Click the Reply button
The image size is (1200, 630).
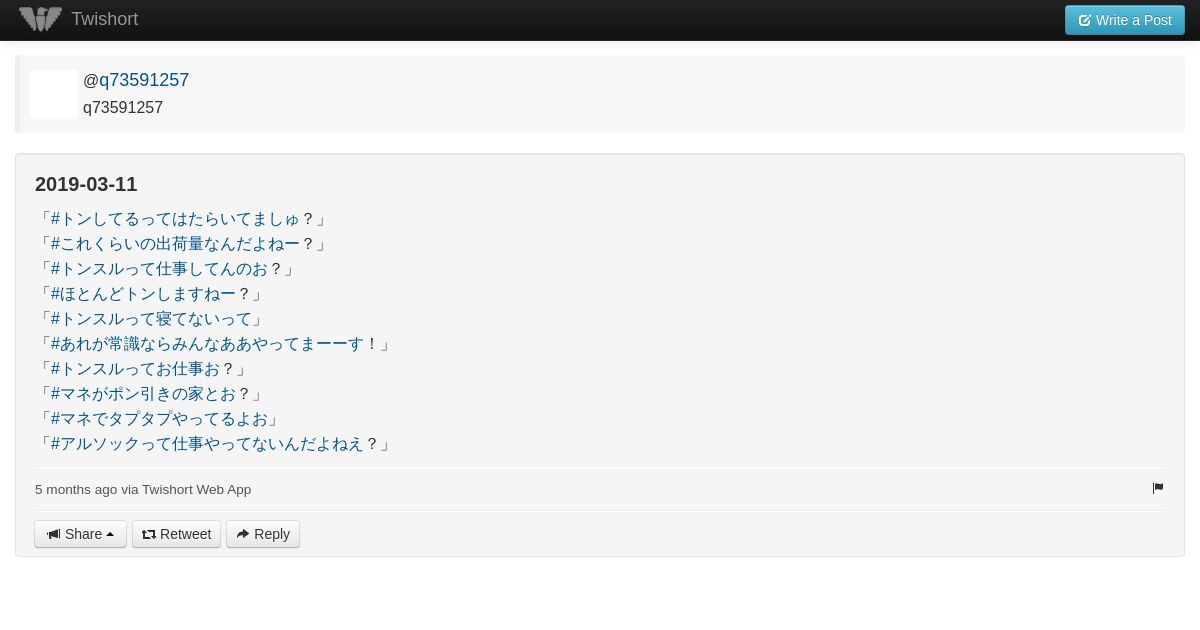point(263,534)
